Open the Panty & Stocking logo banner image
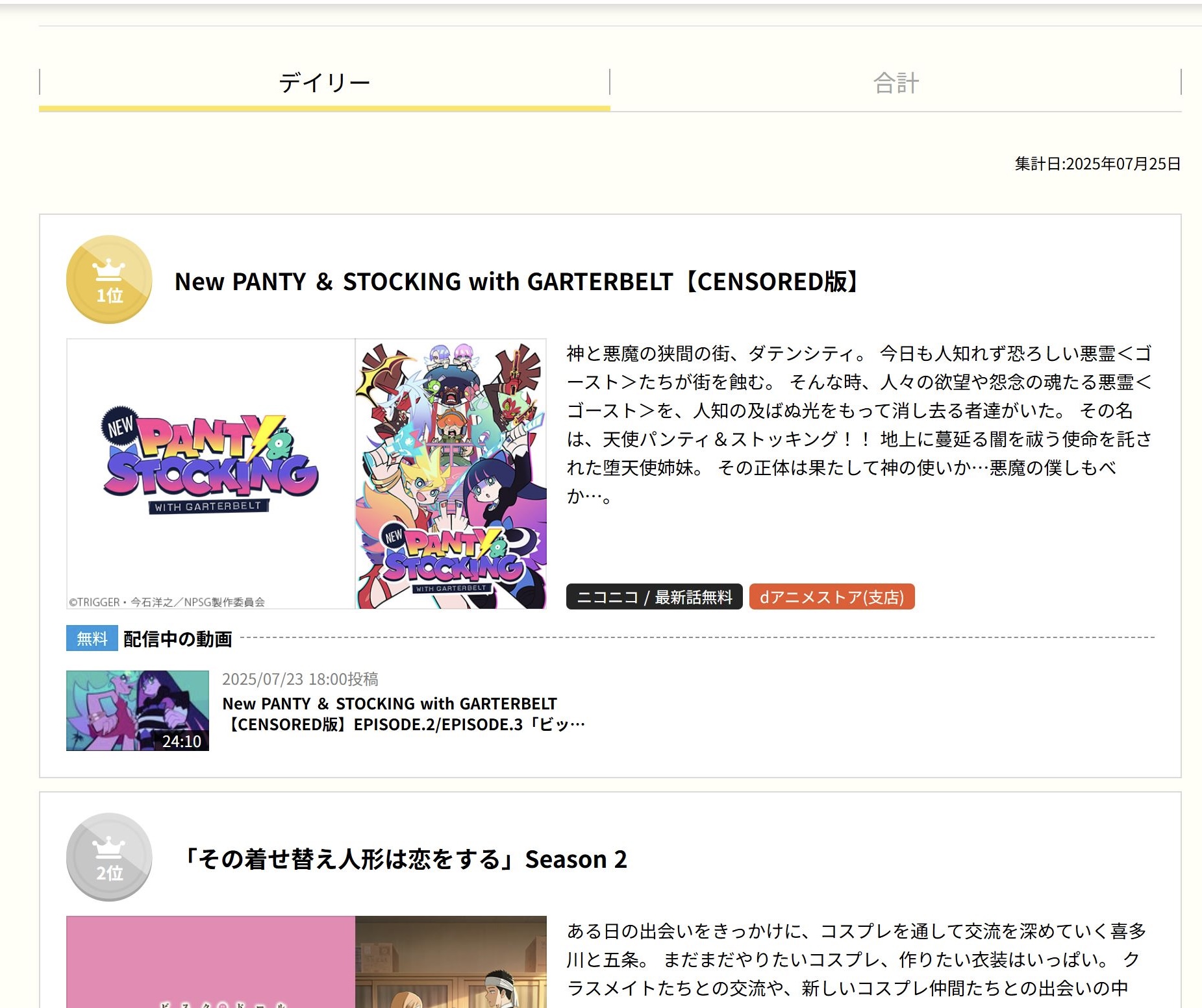This screenshot has height=1008, width=1202. (211, 473)
